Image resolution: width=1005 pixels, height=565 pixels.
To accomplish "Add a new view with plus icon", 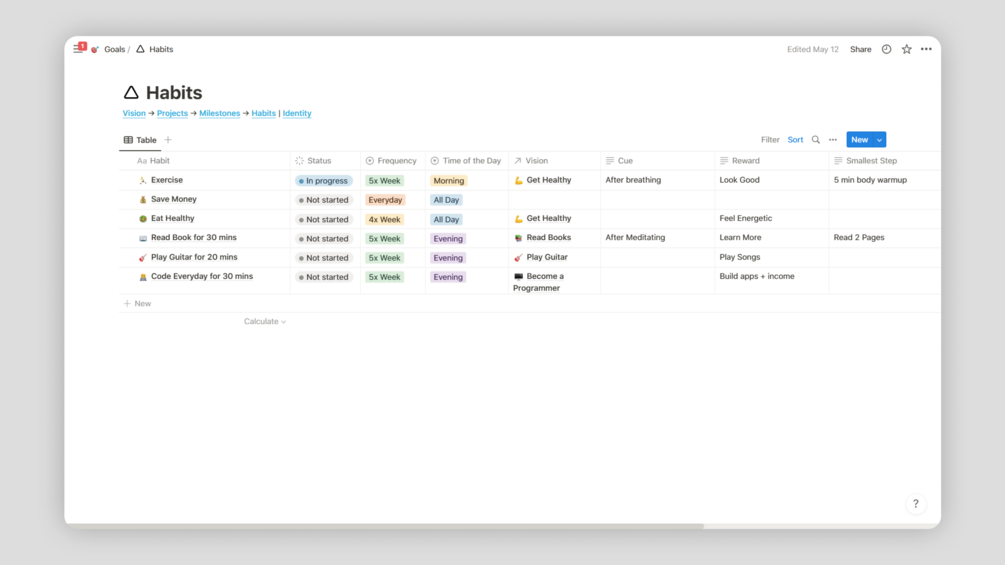I will (x=168, y=140).
